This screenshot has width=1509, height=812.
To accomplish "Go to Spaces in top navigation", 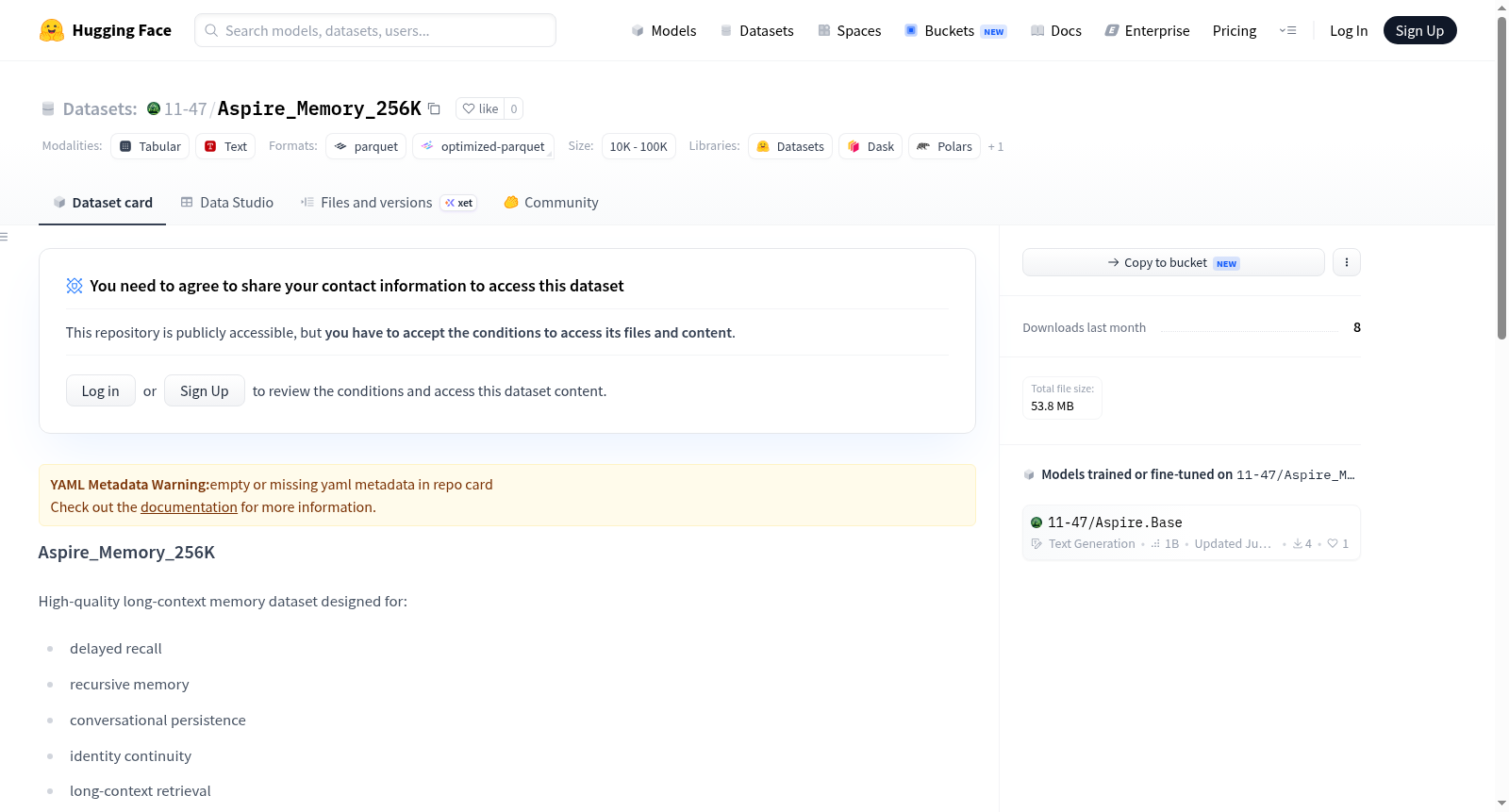I will tap(849, 30).
